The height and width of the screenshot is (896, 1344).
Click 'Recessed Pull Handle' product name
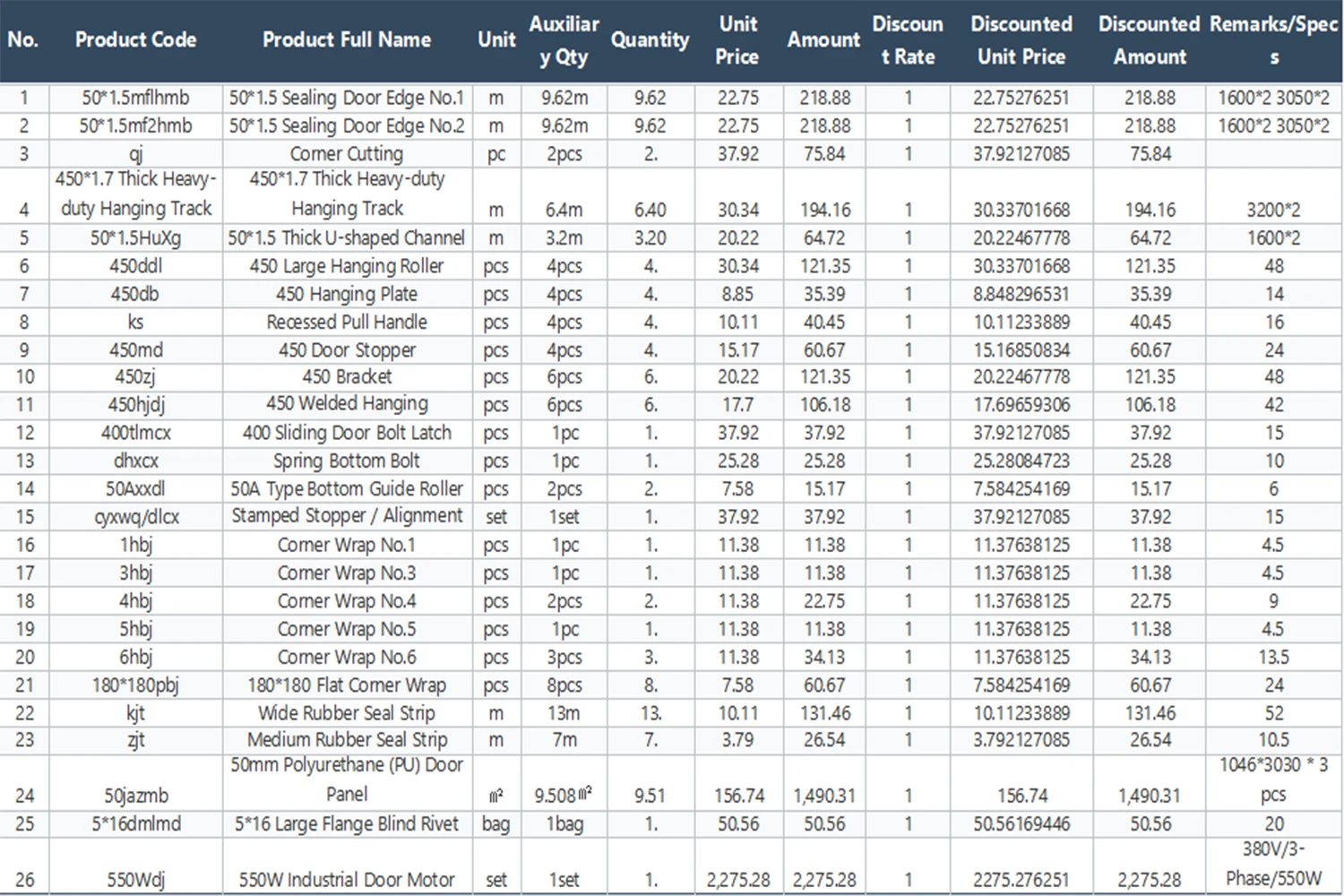coord(347,322)
